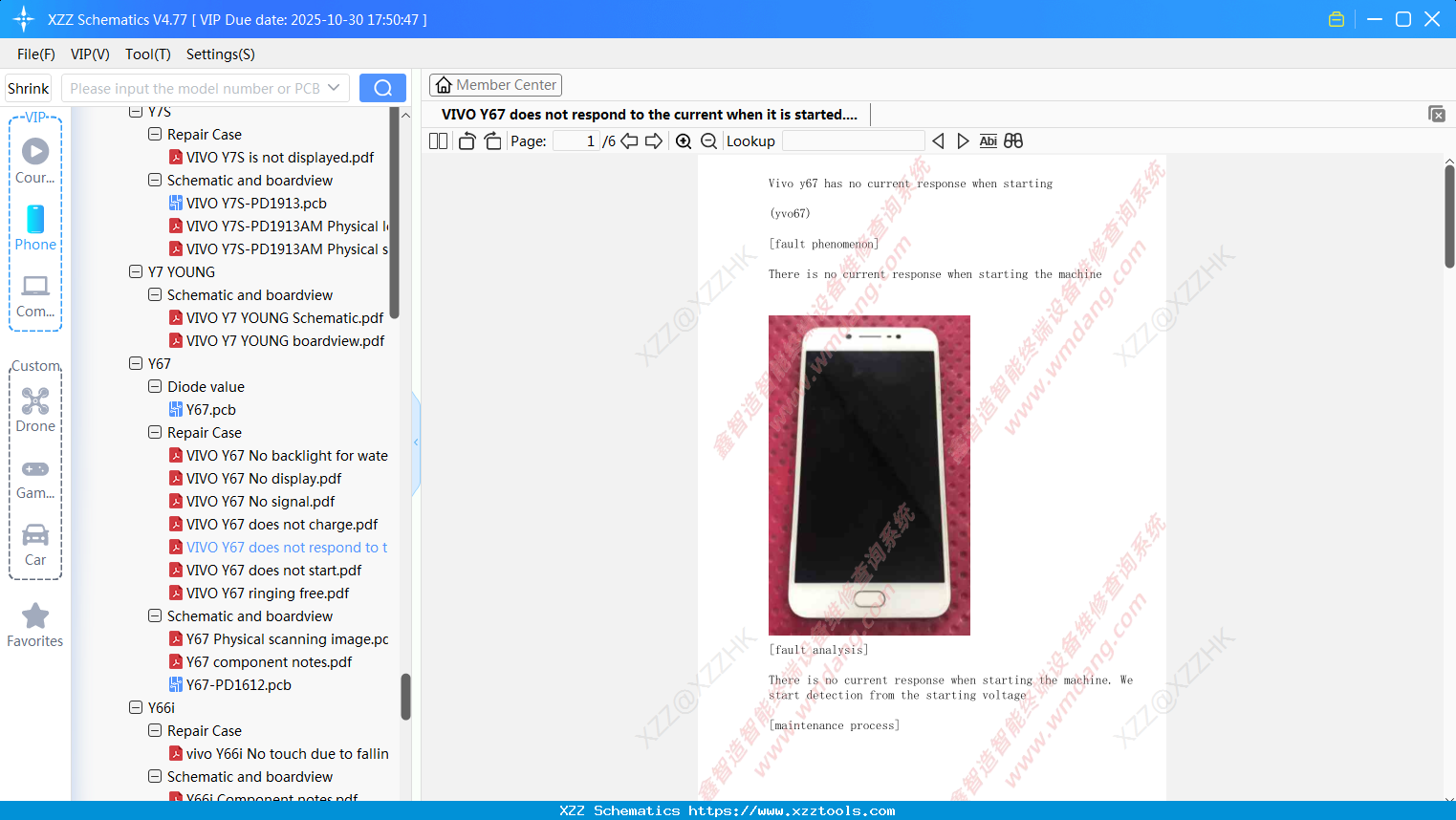Rotate the PDF page clockwise
Screen dimensions: 1456x820
coord(492,140)
